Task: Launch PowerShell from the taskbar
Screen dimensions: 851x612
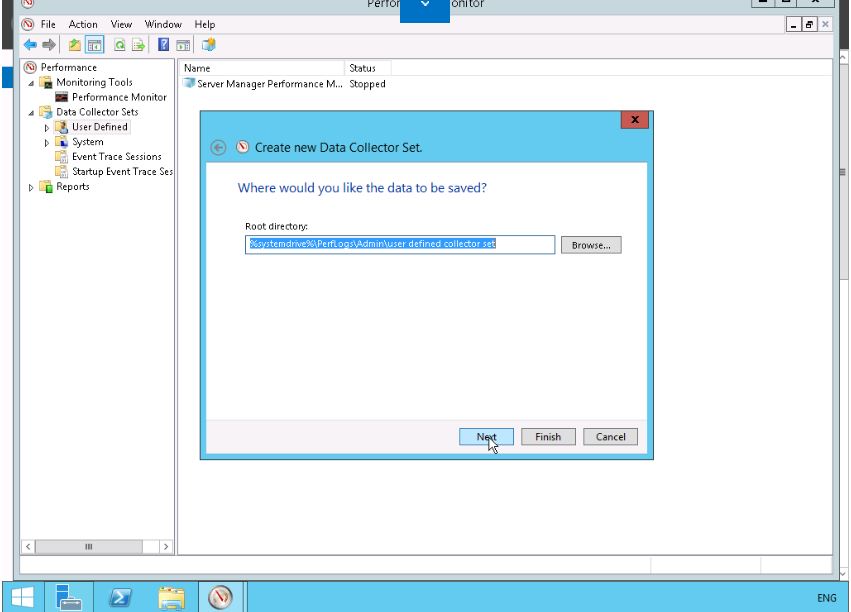Action: 120,597
